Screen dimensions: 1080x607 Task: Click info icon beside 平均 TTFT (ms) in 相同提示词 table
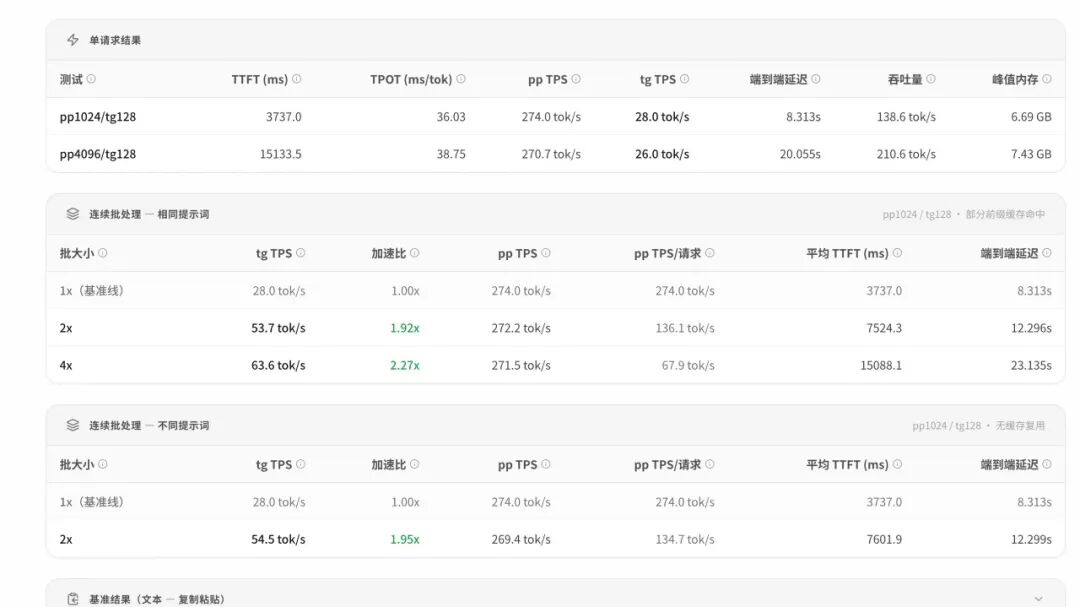pyautogui.click(x=897, y=253)
